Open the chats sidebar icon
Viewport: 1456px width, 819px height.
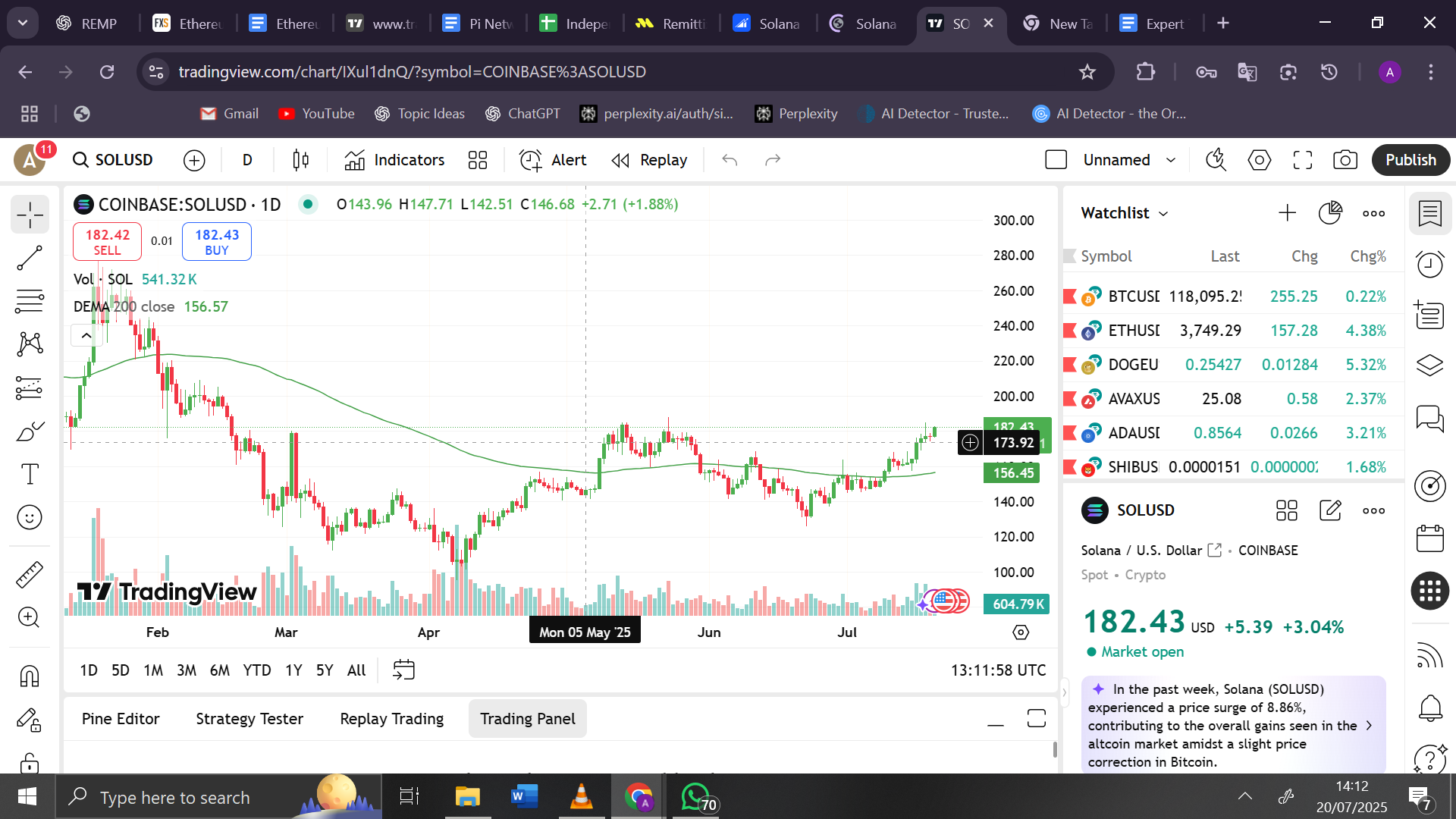tap(1430, 418)
